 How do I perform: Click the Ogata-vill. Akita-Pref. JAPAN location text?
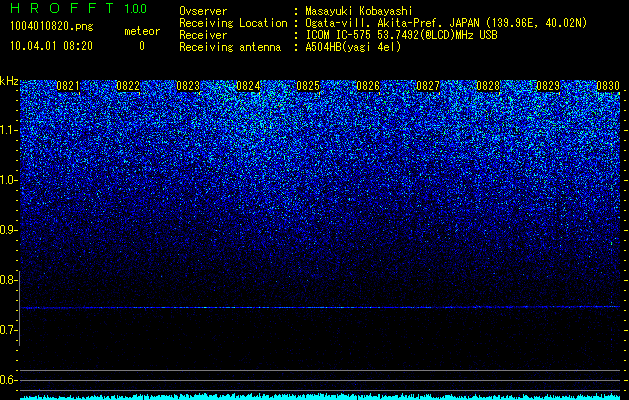[x=446, y=24]
